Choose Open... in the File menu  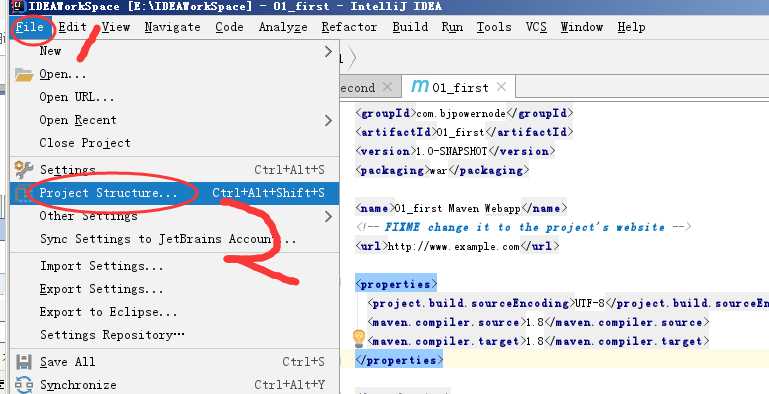coord(174,74)
